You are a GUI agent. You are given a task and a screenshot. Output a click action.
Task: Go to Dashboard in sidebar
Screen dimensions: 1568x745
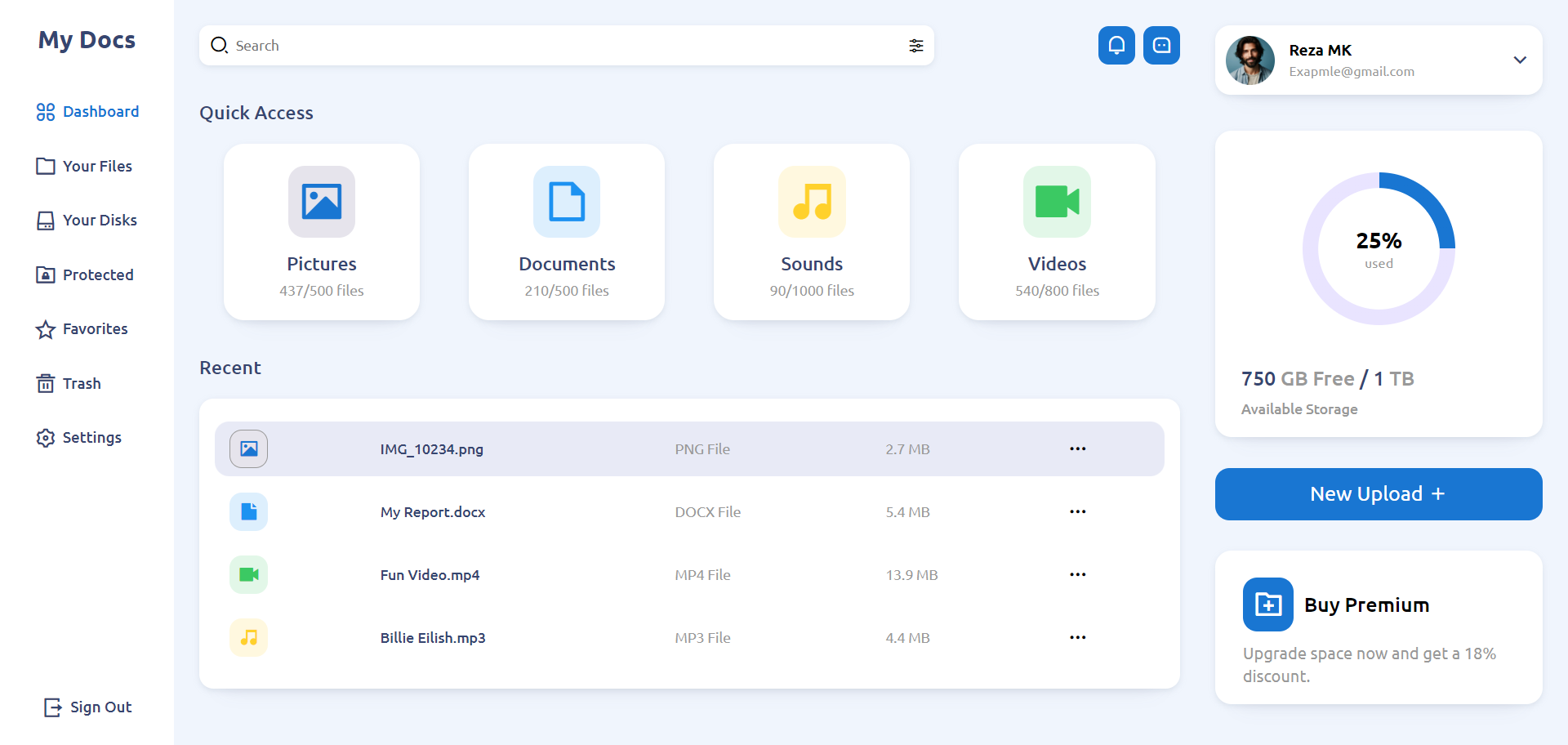(87, 112)
